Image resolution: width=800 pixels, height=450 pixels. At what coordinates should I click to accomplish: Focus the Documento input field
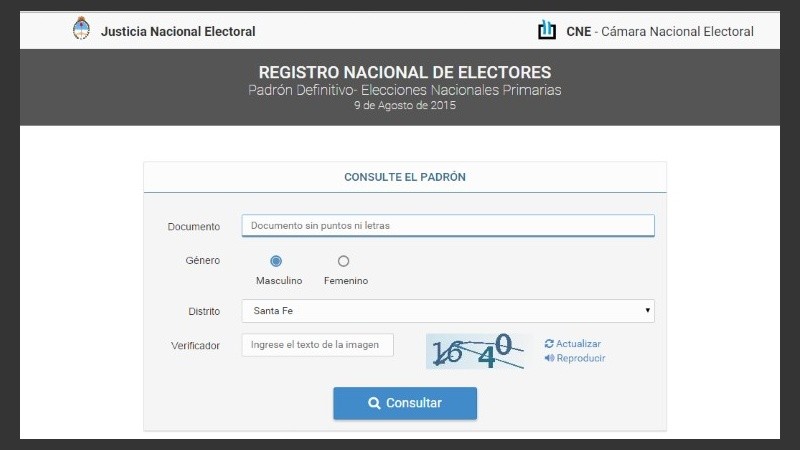pyautogui.click(x=447, y=226)
